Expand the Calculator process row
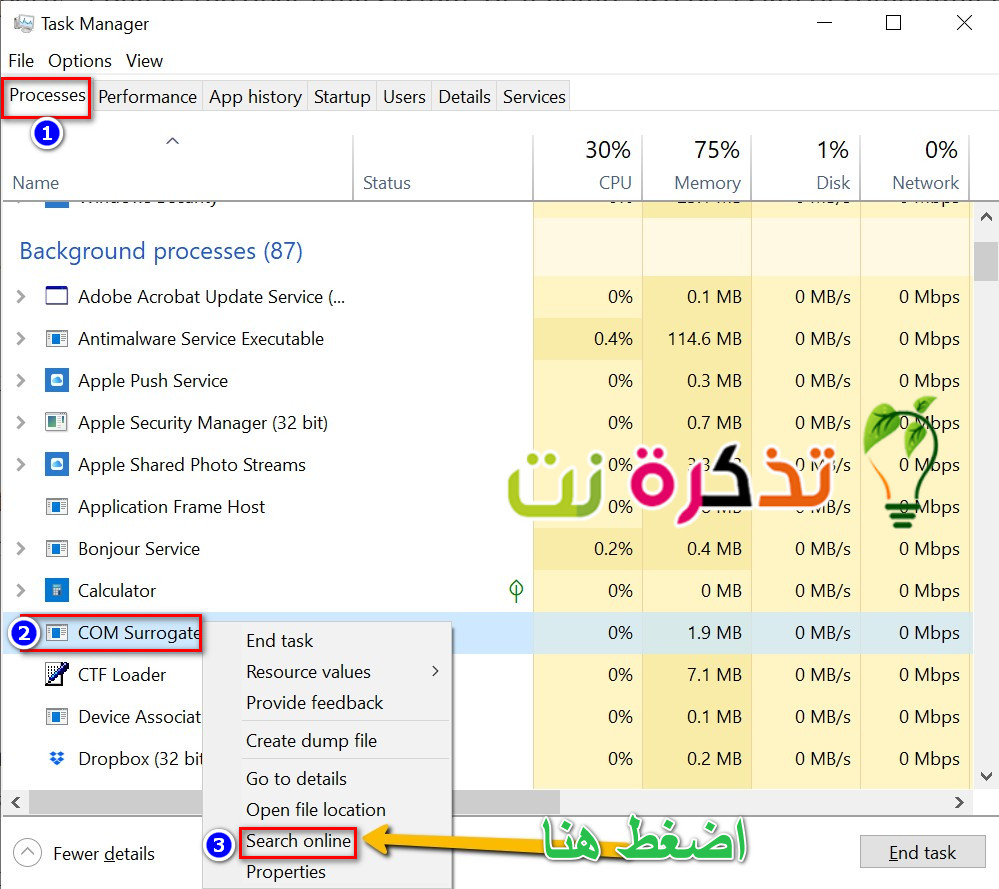Image resolution: width=999 pixels, height=889 pixels. (21, 591)
